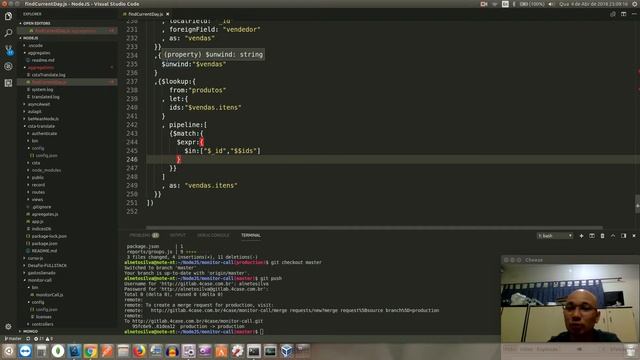This screenshot has width=640, height=360.
Task: Click errors and warnings count in status bar
Action: point(44,339)
